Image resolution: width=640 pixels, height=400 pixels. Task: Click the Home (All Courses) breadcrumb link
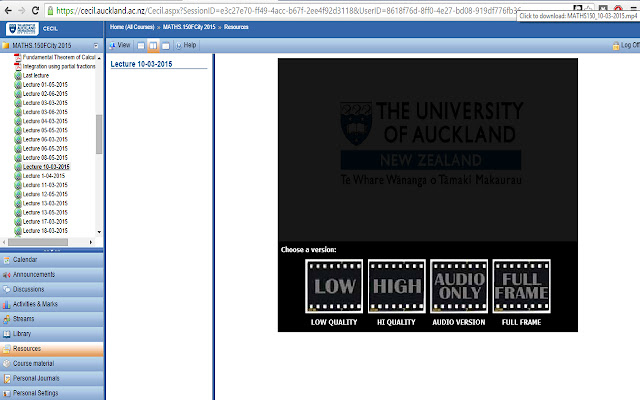(136, 25)
